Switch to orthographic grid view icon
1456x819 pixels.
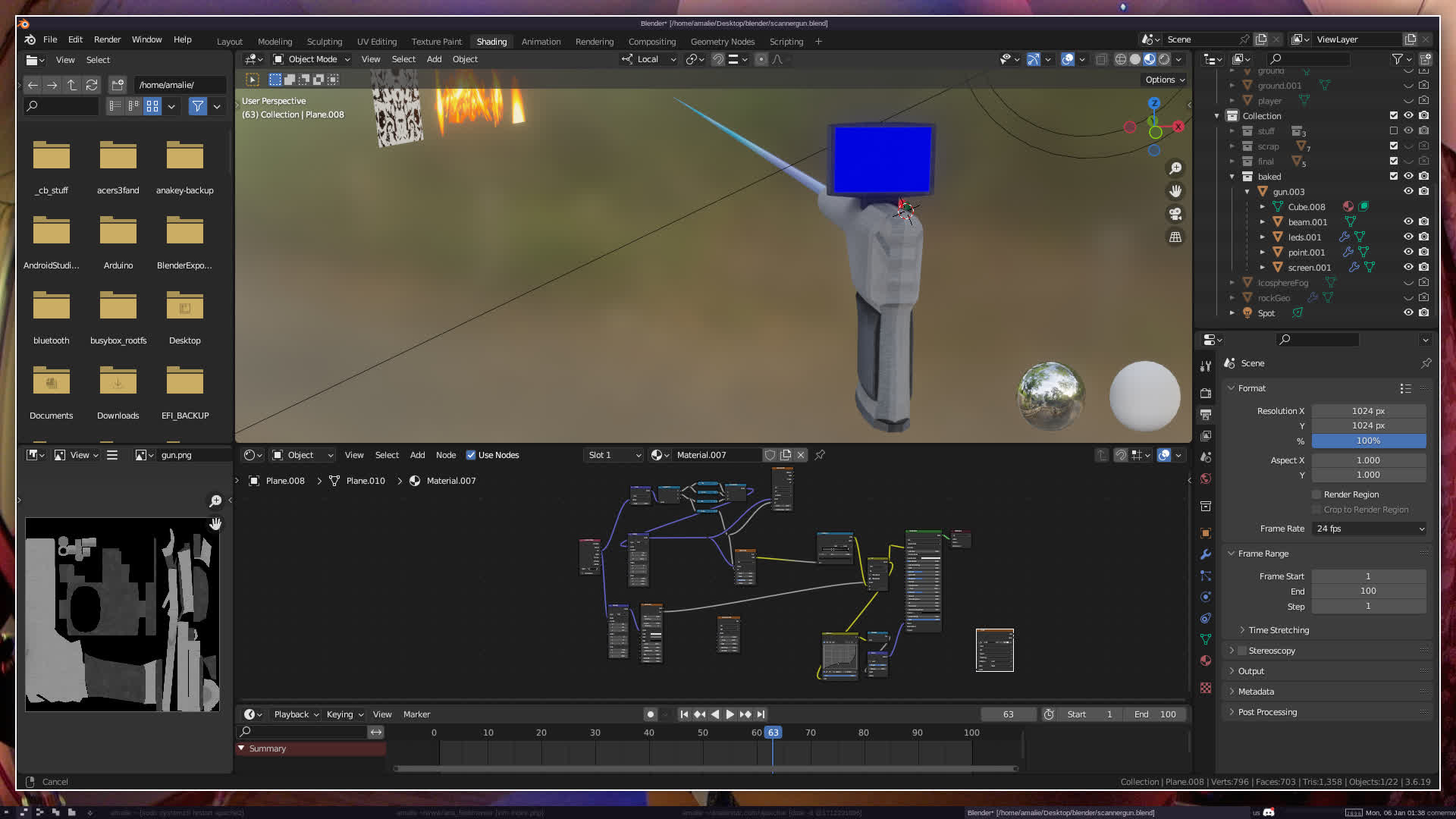tap(1175, 237)
